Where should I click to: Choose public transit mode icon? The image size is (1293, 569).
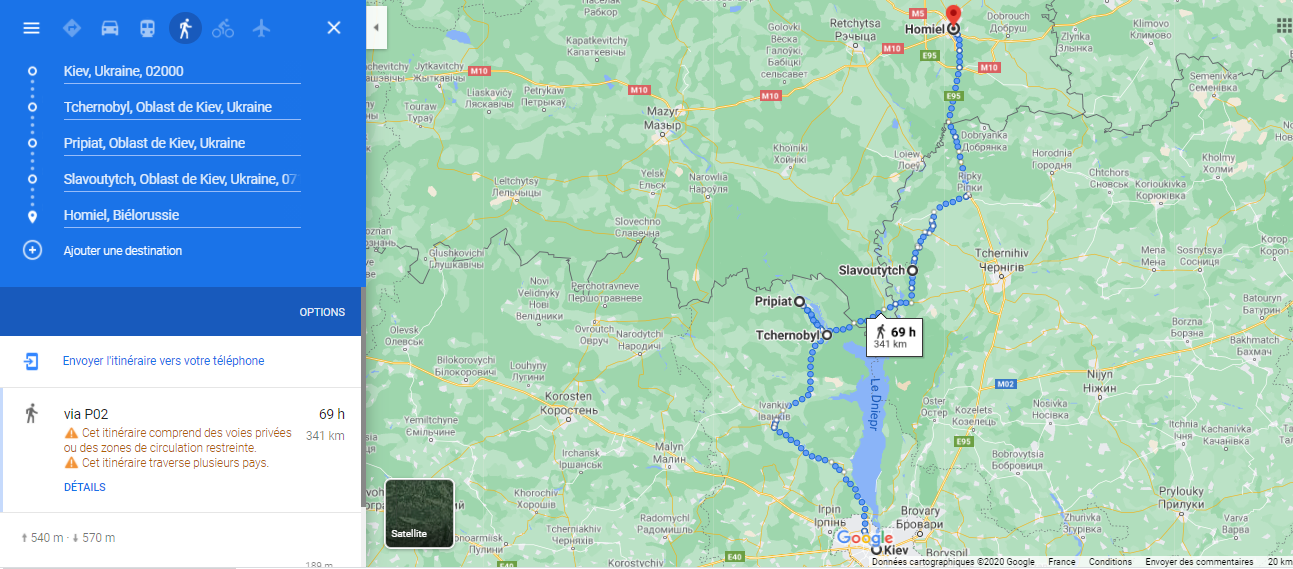[x=147, y=28]
